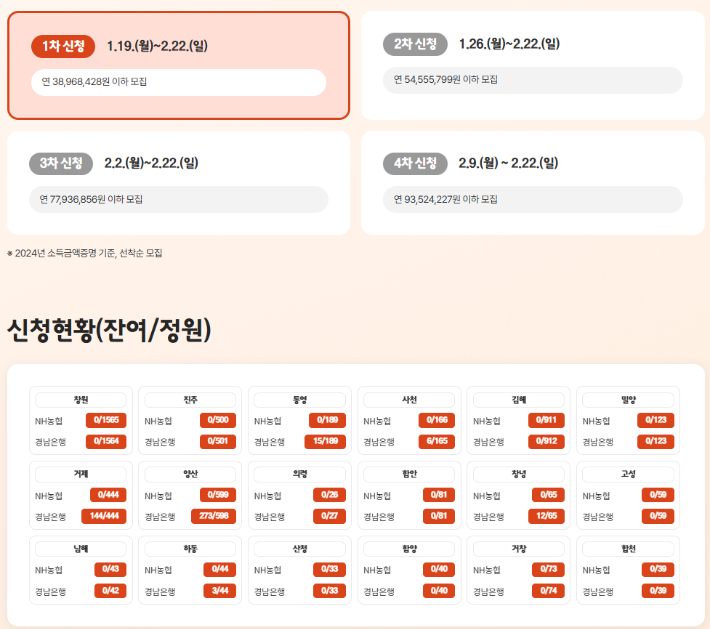The image size is (710, 629).
Task: Click the 0/42 badge for 남해 경남은행
Action: 110,591
